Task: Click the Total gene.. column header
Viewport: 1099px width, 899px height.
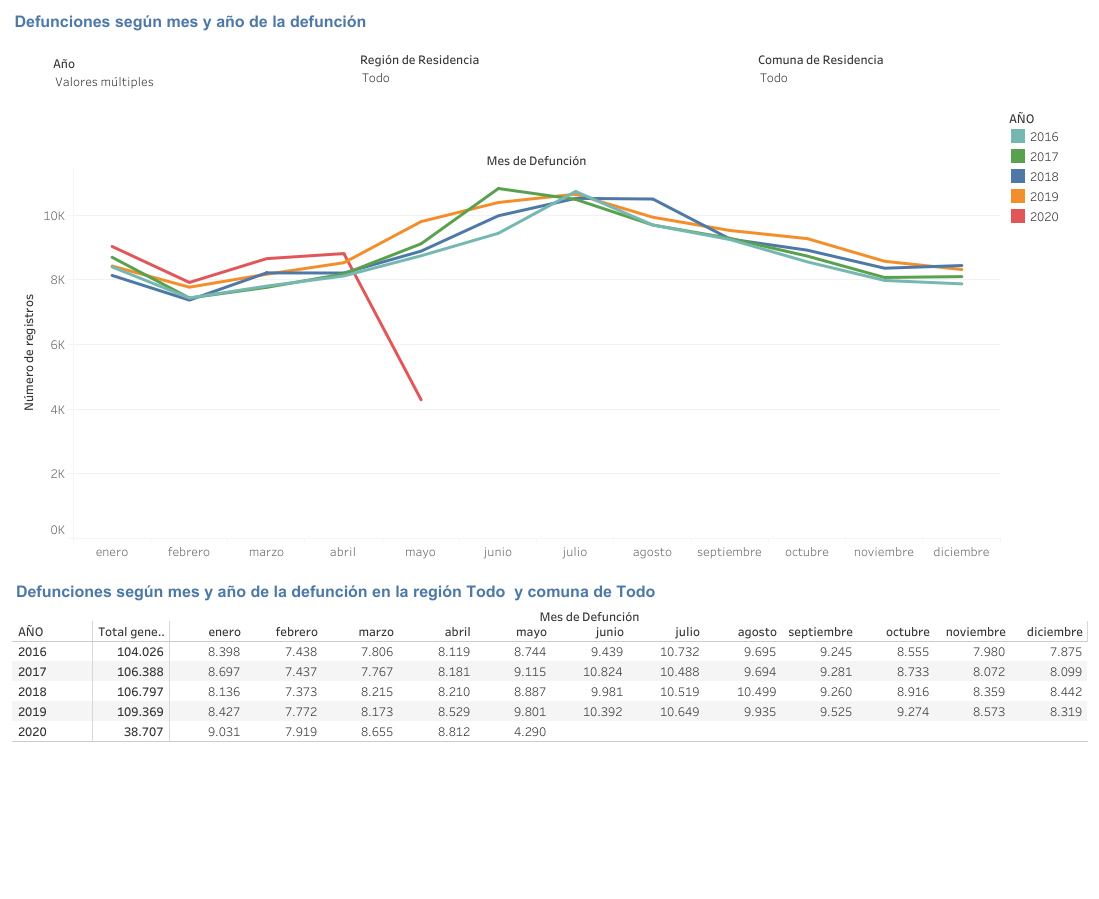Action: point(131,632)
